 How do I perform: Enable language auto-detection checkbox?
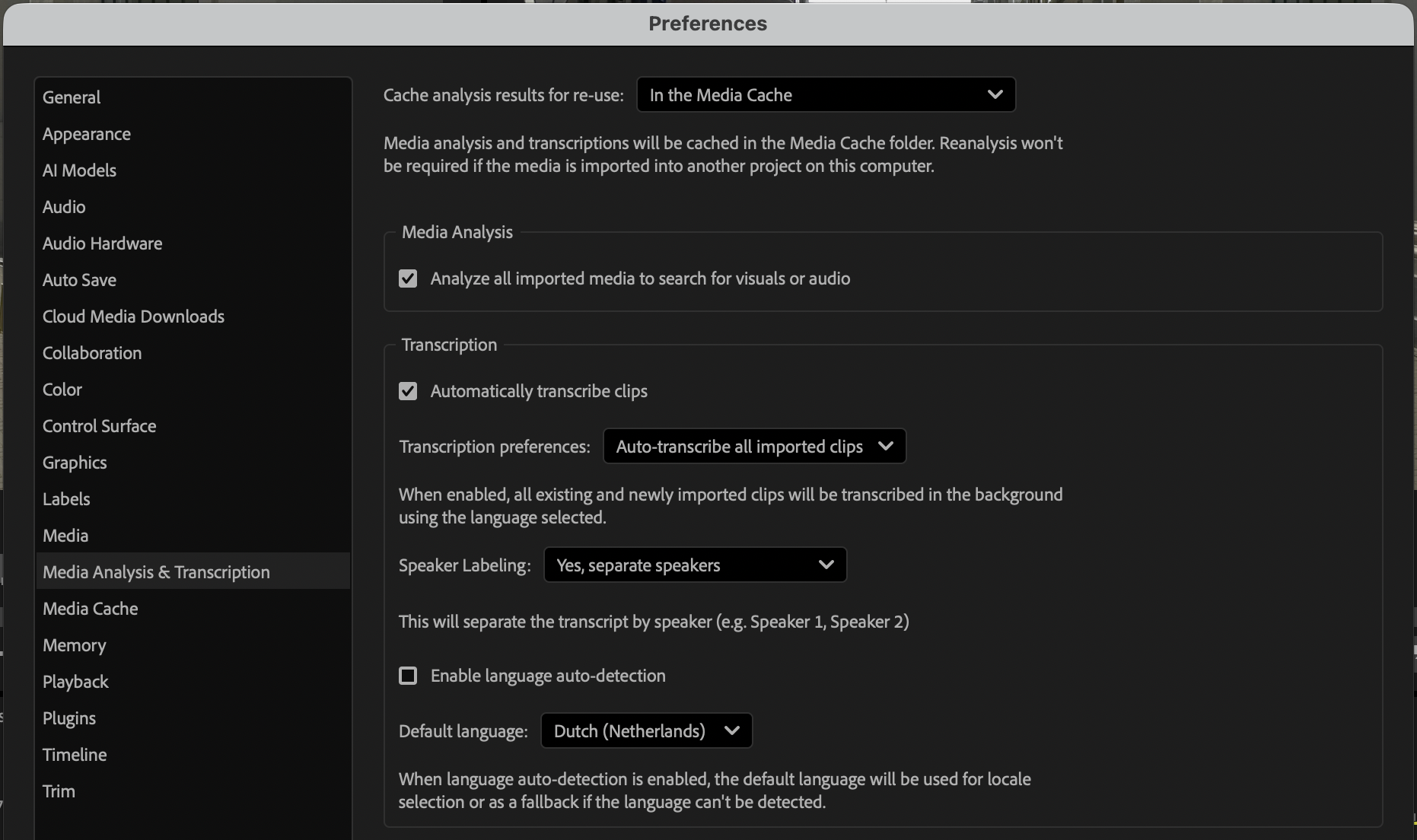[x=408, y=676]
